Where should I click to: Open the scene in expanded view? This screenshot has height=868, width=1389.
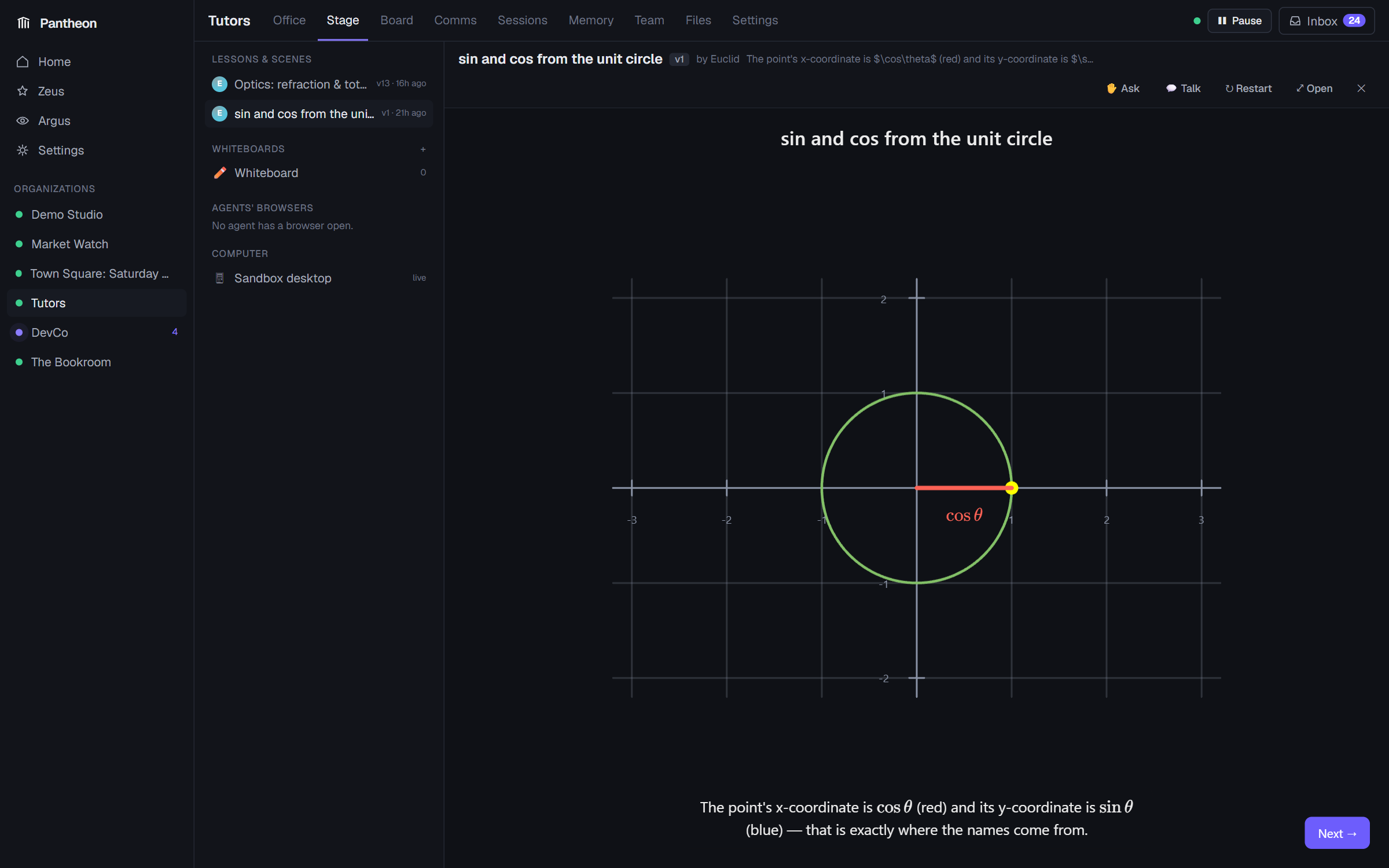1314,89
